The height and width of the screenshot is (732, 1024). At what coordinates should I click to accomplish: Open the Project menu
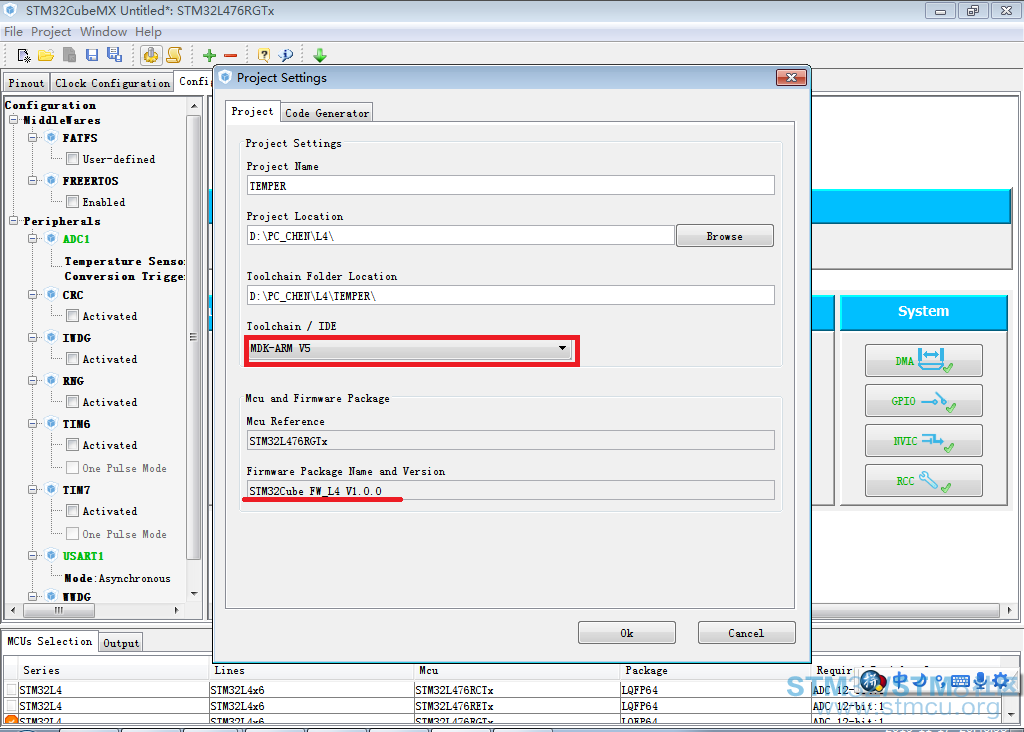click(x=51, y=31)
